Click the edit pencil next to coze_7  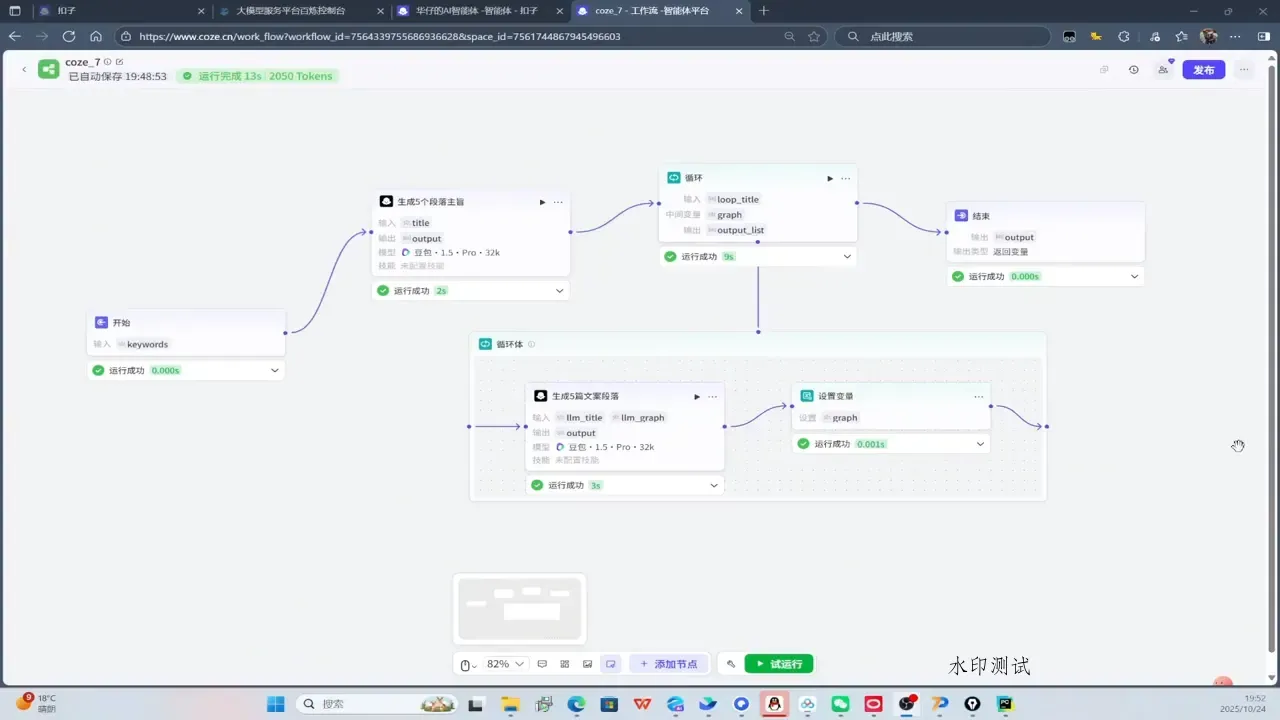120,62
